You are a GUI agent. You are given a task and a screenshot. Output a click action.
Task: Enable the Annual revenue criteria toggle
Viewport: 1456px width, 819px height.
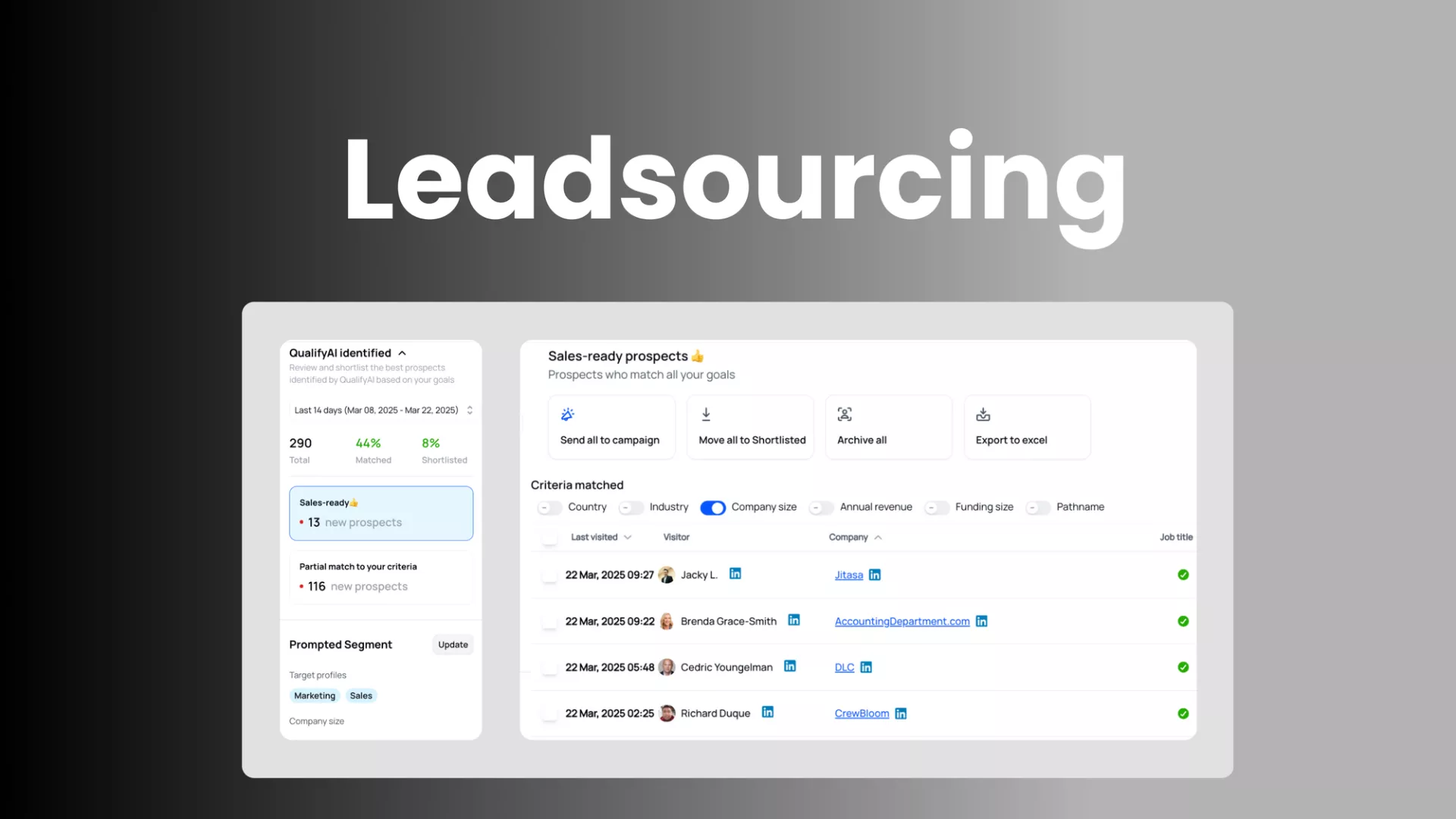(821, 508)
